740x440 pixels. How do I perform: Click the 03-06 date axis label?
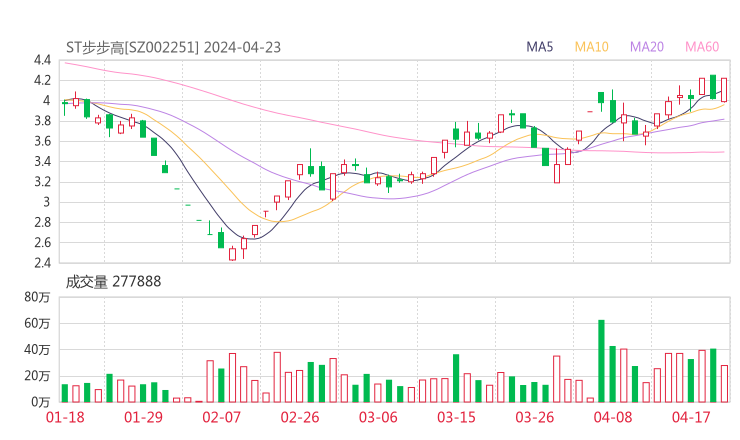(x=378, y=417)
